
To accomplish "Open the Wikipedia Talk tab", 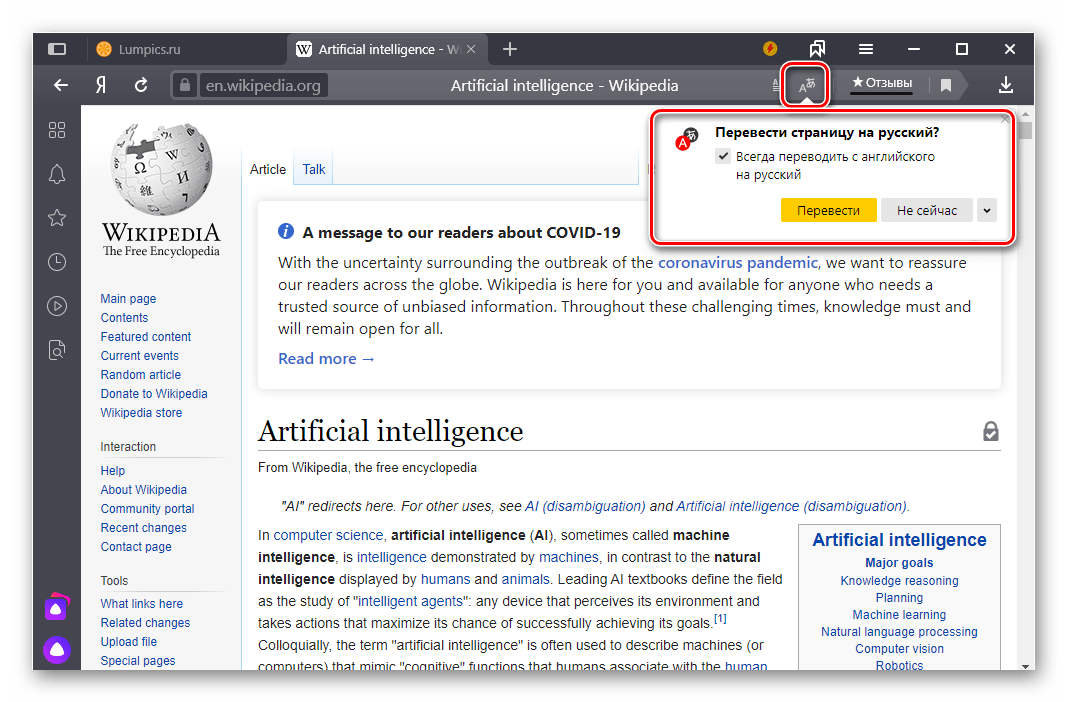I will pos(314,169).
